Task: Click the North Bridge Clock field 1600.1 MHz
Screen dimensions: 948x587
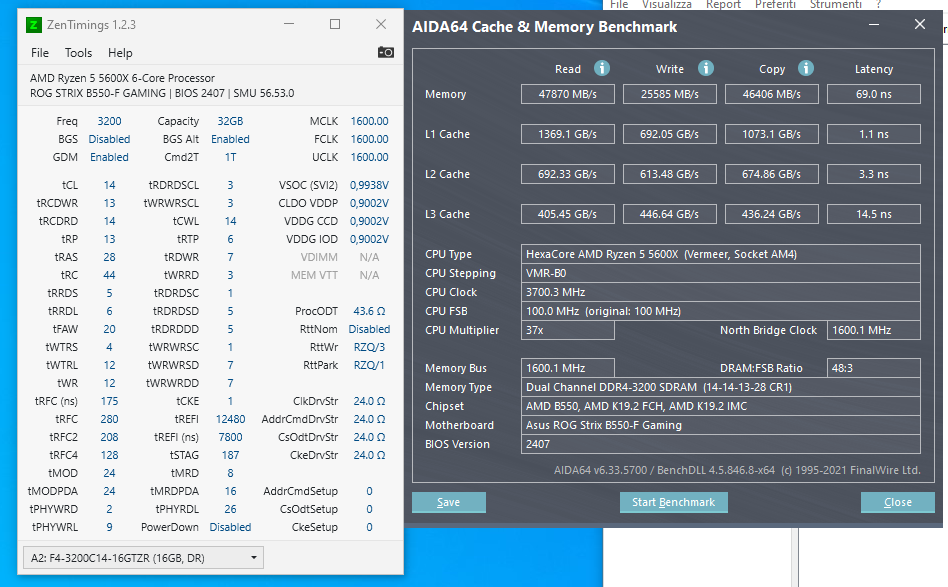Action: tap(874, 330)
